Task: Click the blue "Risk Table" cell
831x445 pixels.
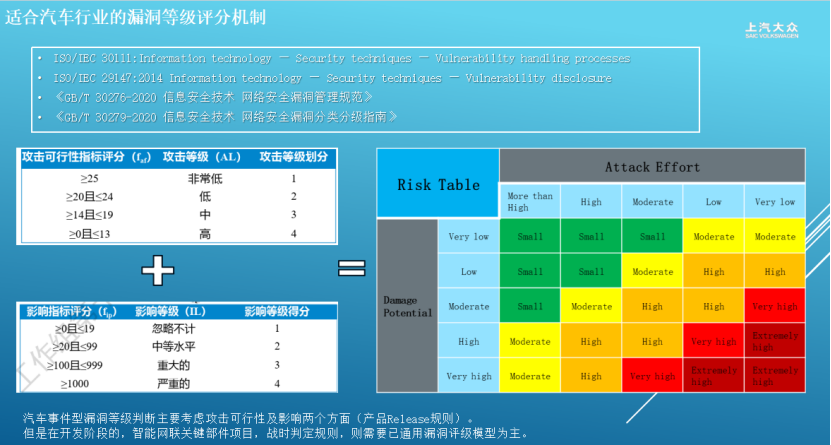Action: coord(438,183)
